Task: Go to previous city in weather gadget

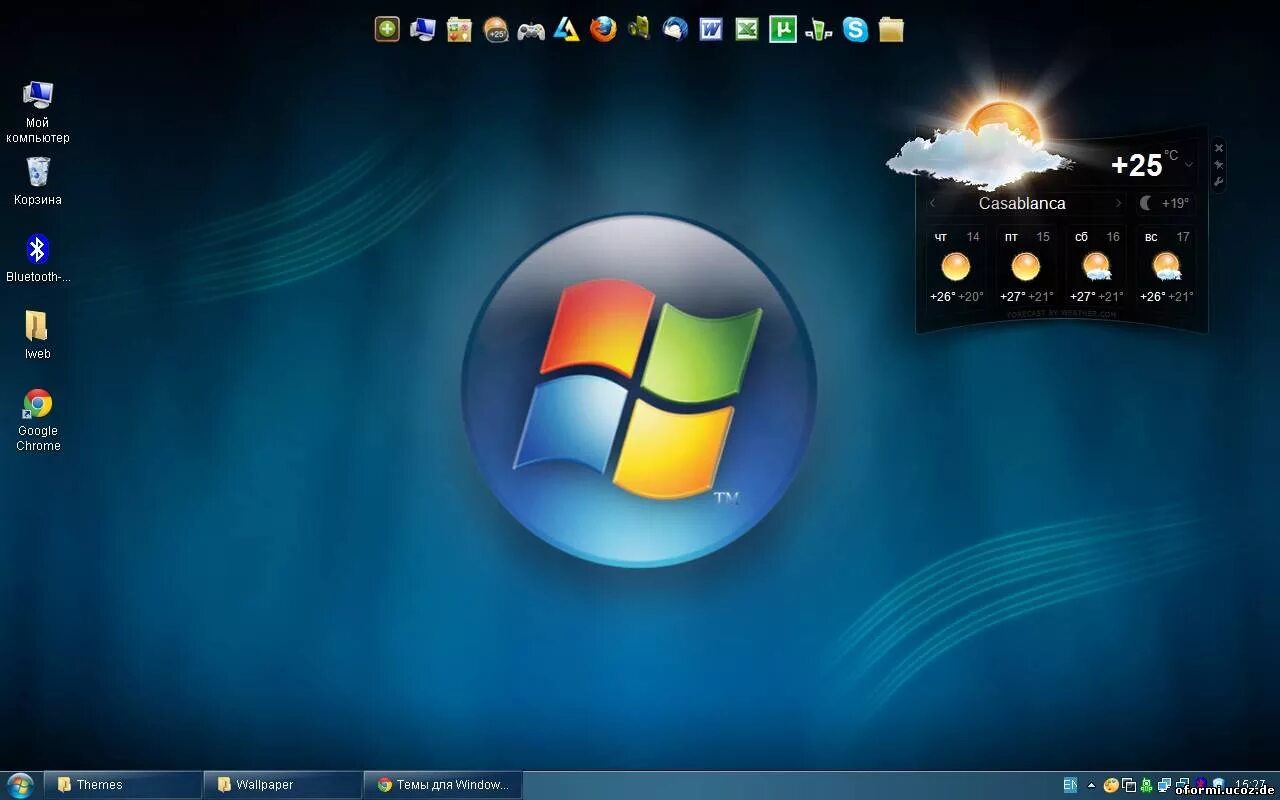Action: click(x=932, y=203)
